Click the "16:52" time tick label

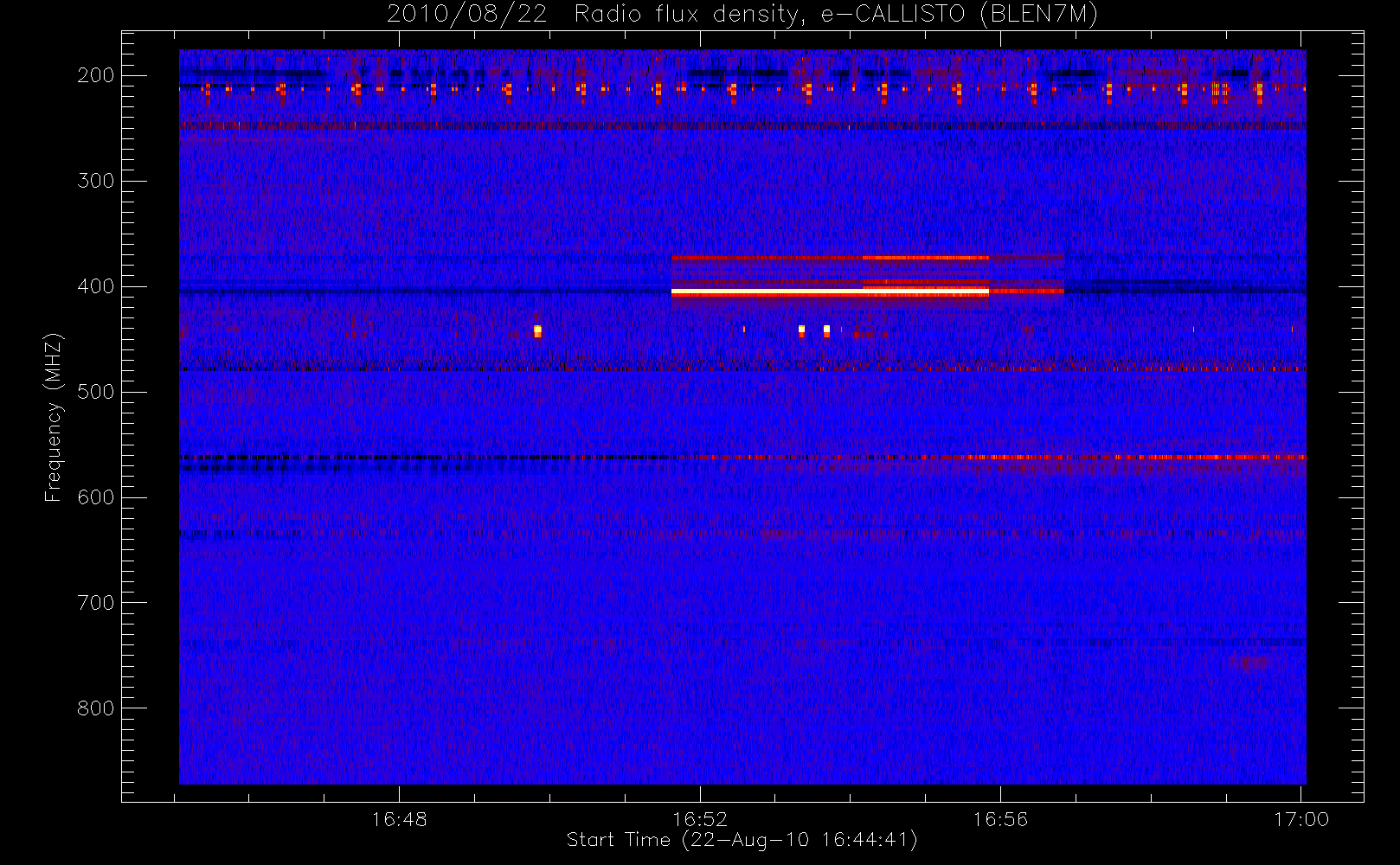tap(700, 819)
